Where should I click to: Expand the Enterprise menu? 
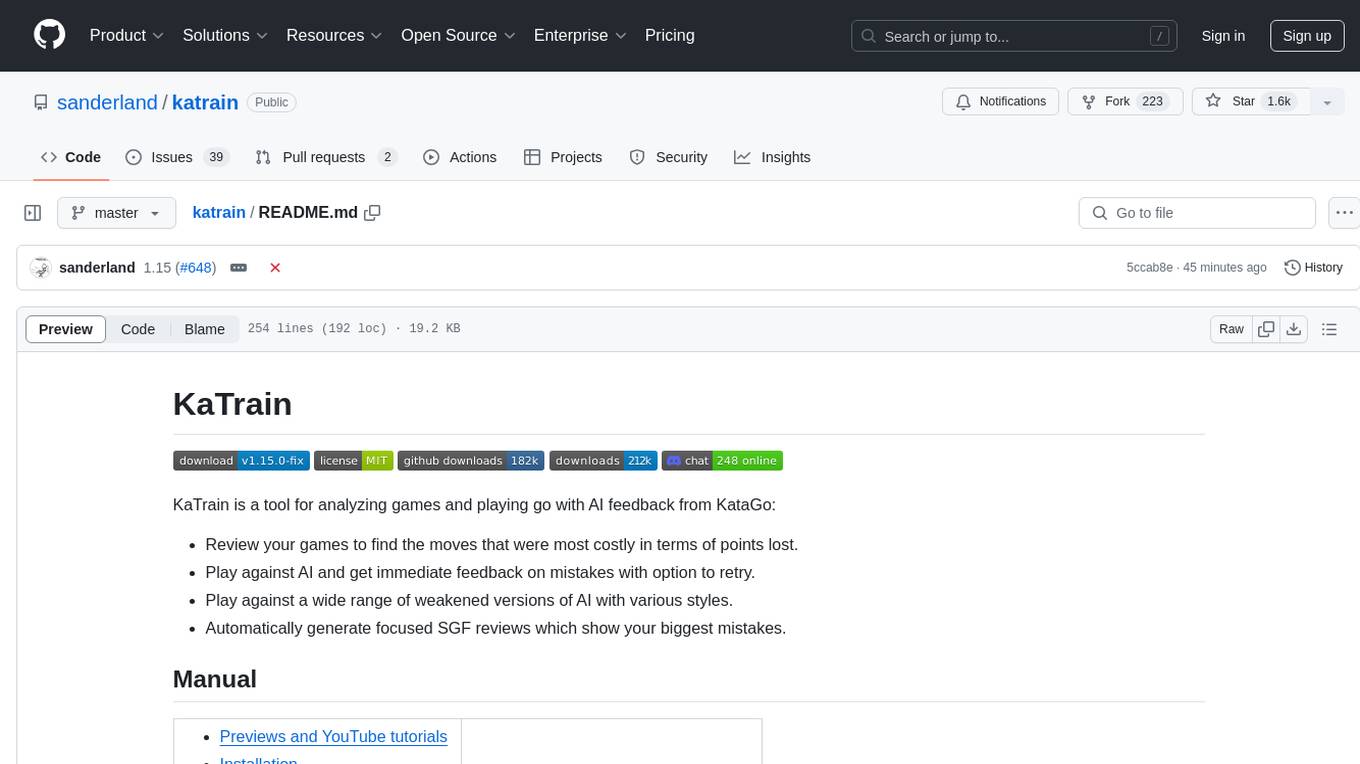pos(581,35)
